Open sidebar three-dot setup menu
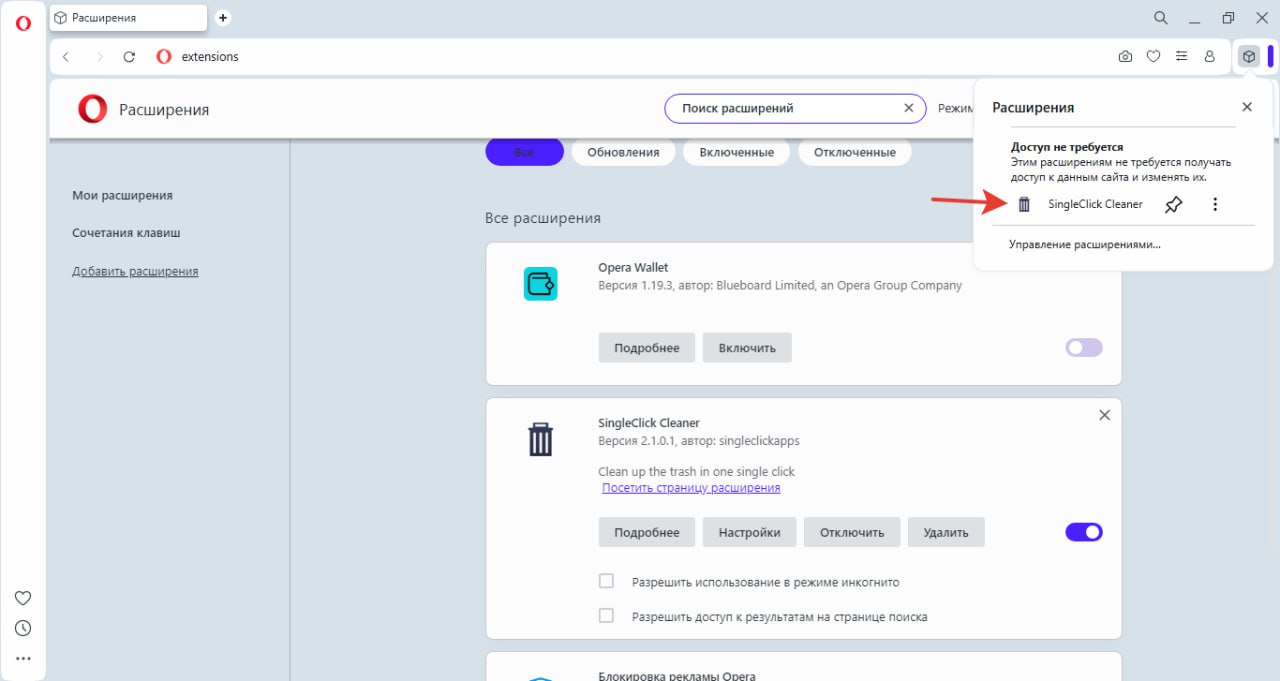This screenshot has height=681, width=1280. point(23,658)
